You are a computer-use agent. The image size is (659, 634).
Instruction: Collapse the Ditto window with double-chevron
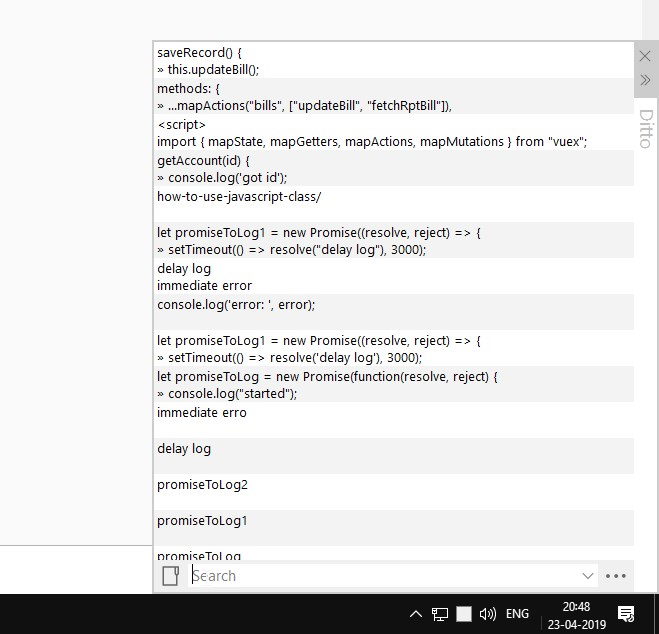645,80
